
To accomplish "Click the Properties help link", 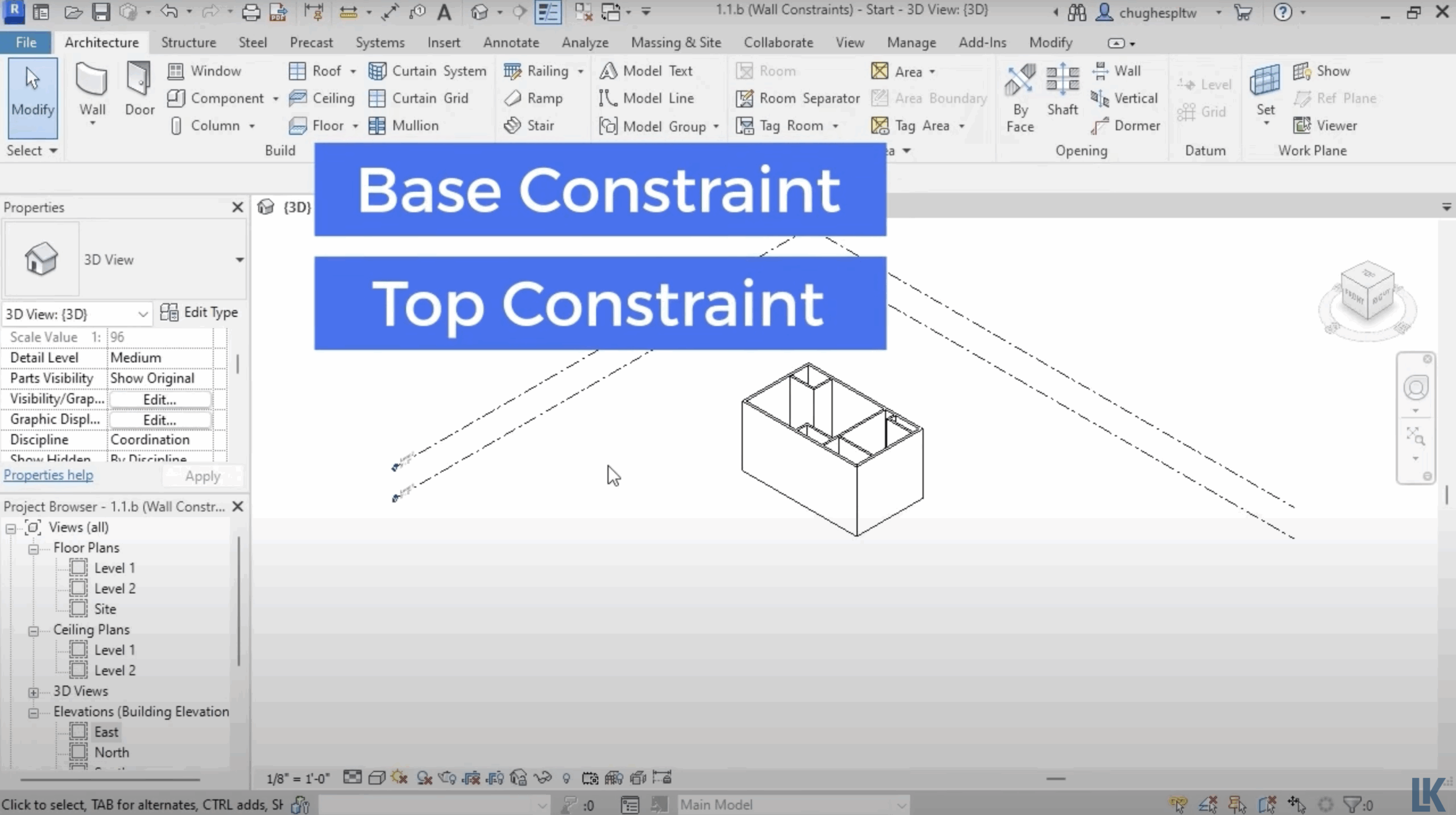I will point(48,475).
